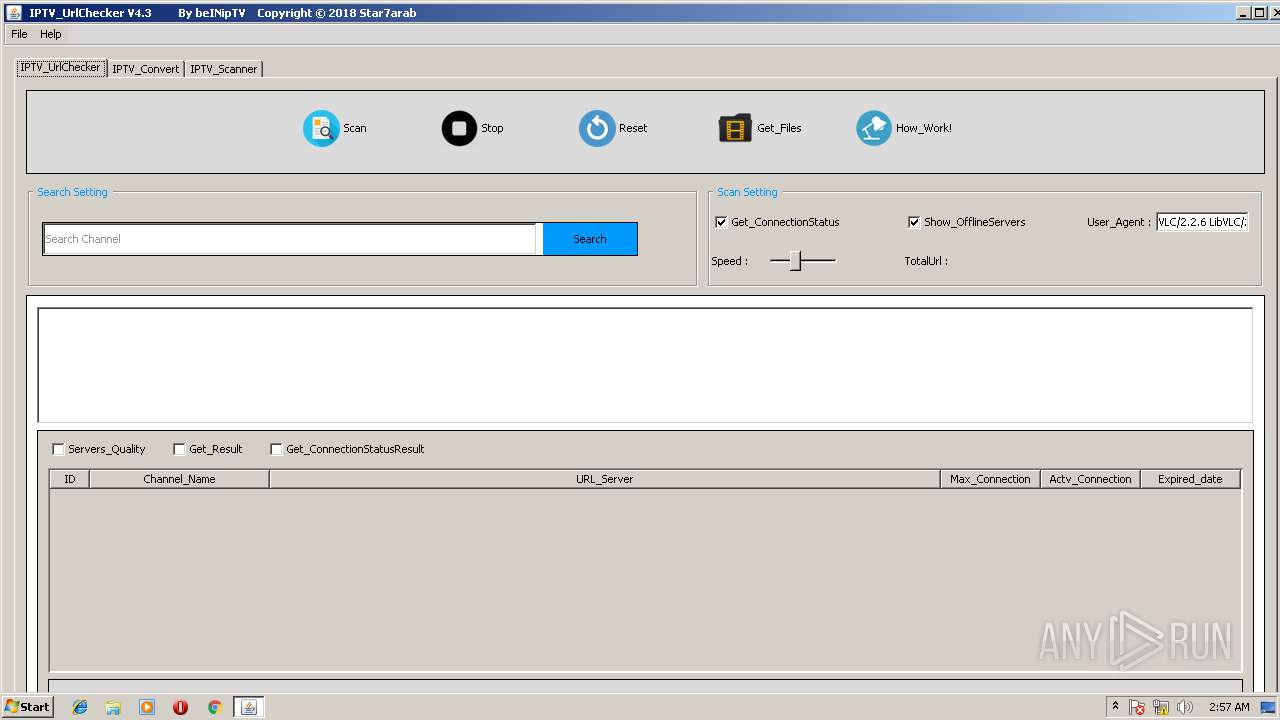Show hidden system tray icons arrow
Screen dimensions: 1280x720
tap(1115, 706)
